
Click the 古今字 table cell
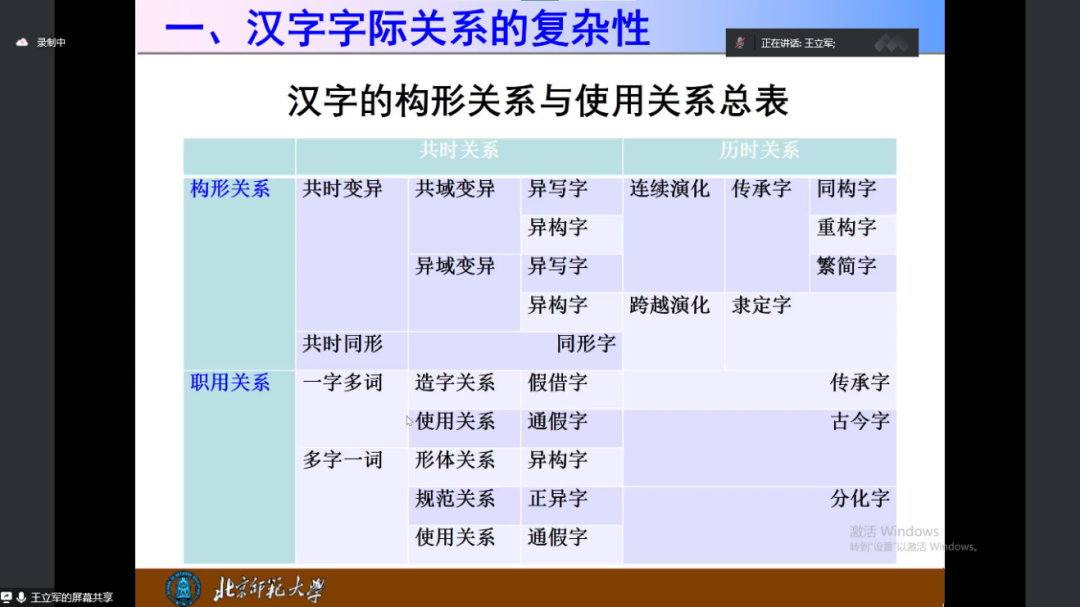(x=859, y=421)
